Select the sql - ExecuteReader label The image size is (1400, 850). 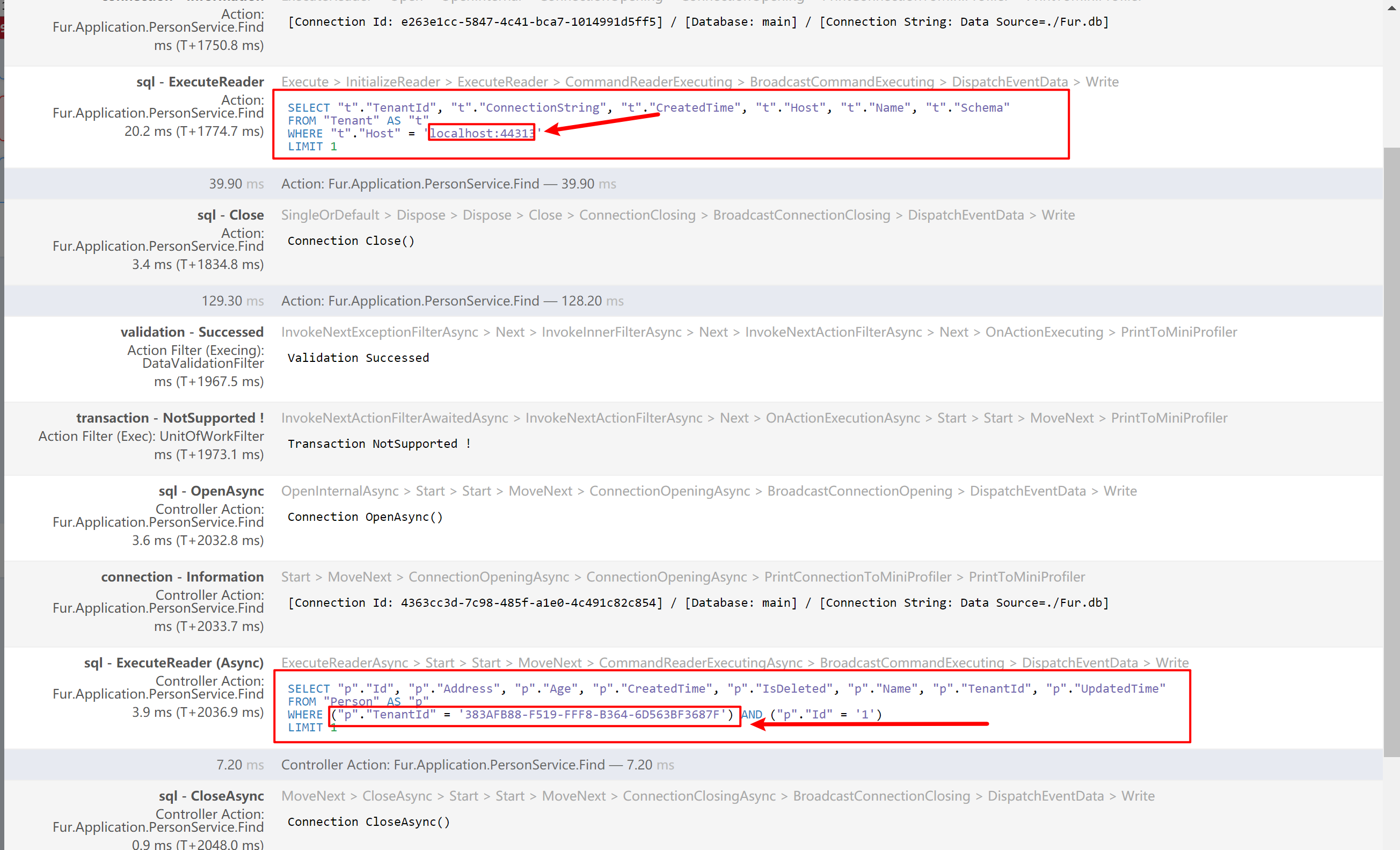point(200,82)
